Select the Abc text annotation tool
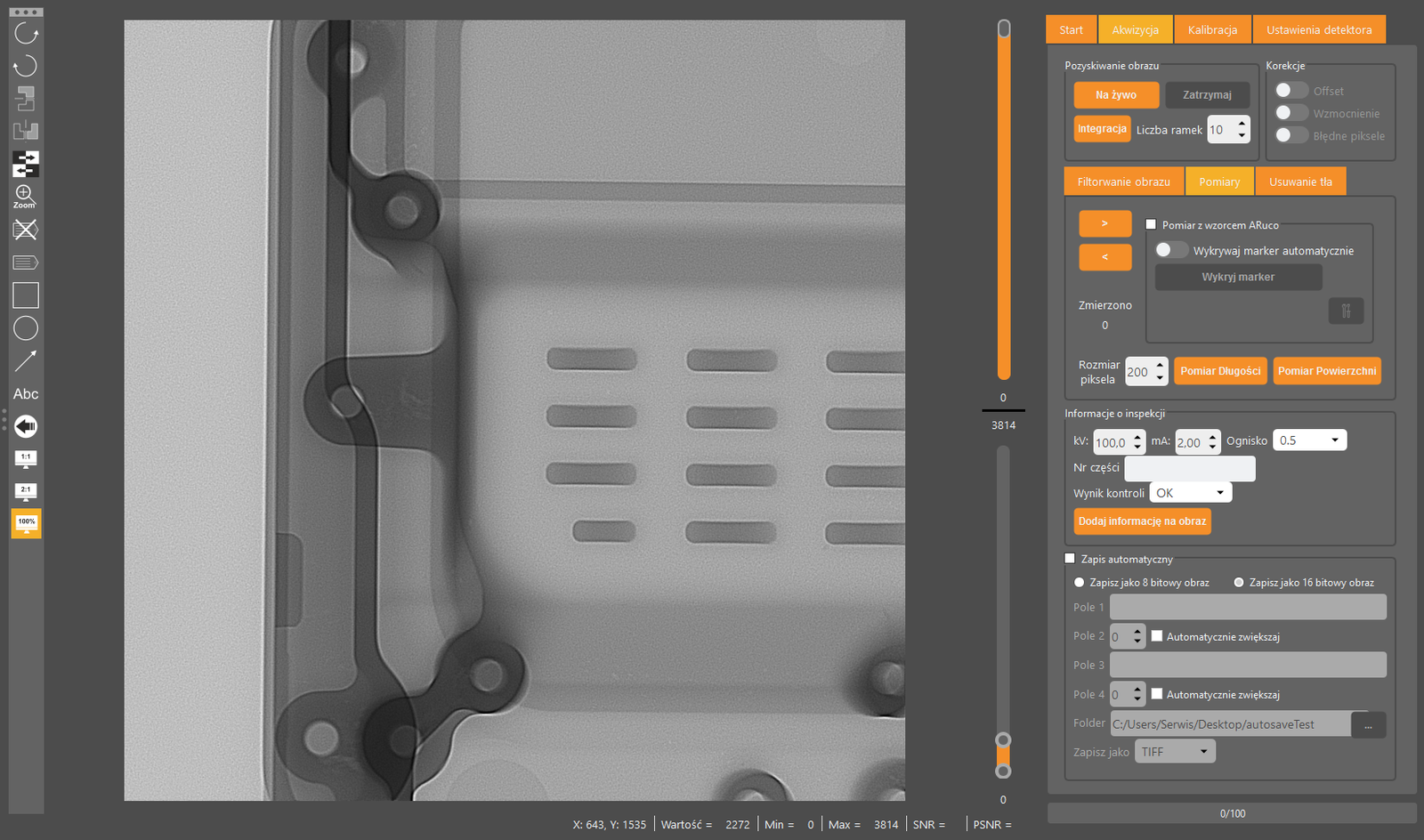 (26, 394)
